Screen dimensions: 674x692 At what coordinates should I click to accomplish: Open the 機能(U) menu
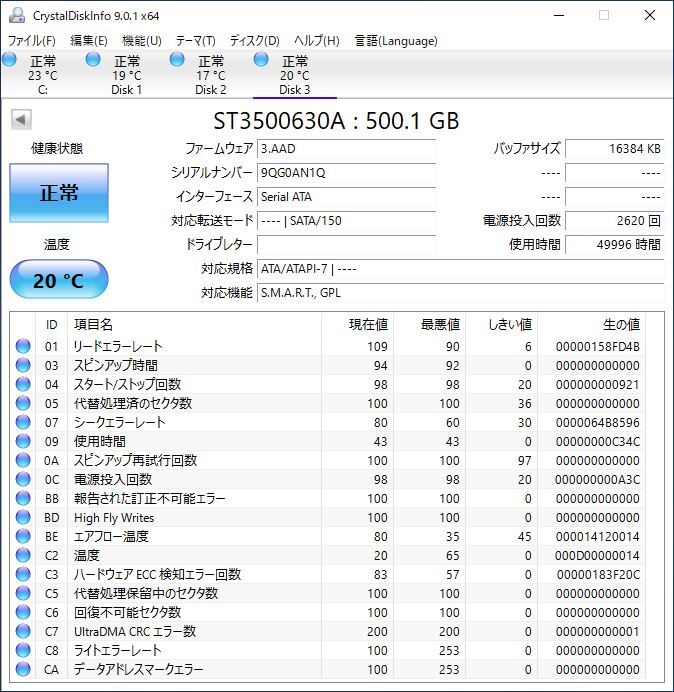pyautogui.click(x=142, y=41)
